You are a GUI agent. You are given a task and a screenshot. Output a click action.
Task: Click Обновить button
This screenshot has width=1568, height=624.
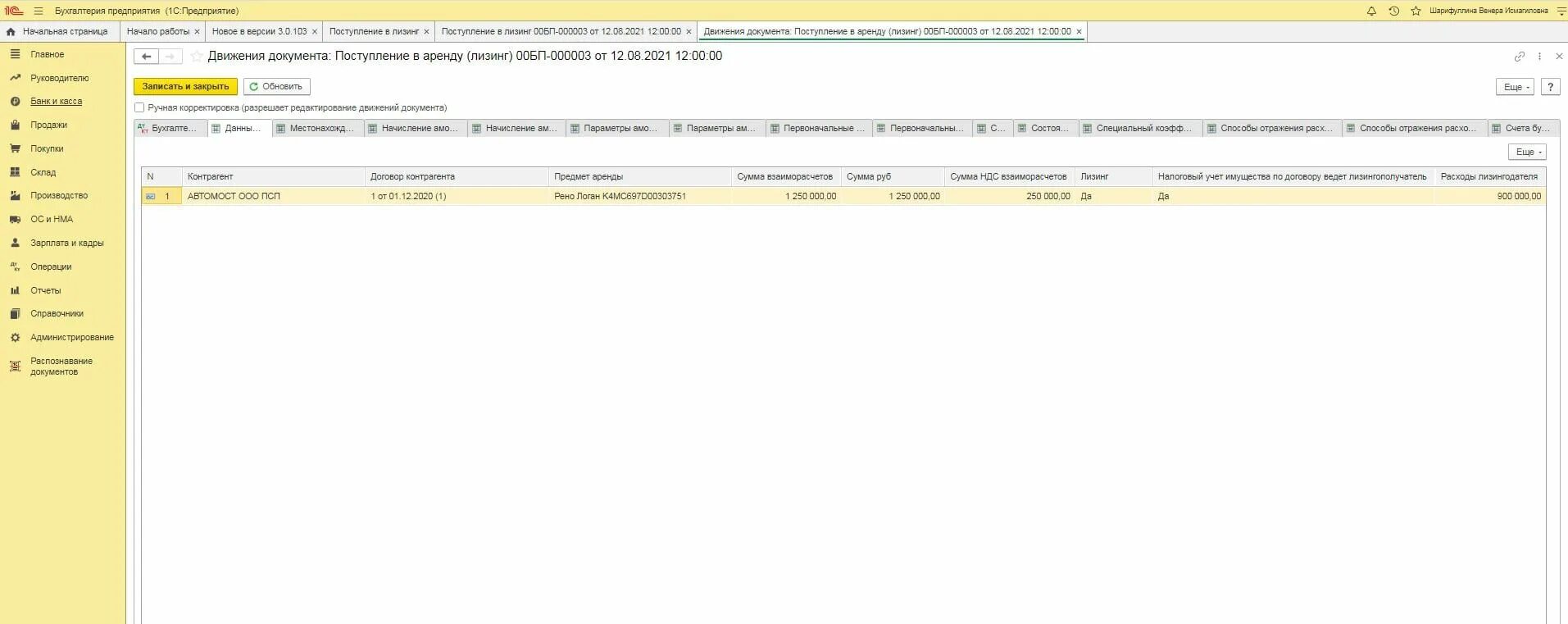pos(276,86)
